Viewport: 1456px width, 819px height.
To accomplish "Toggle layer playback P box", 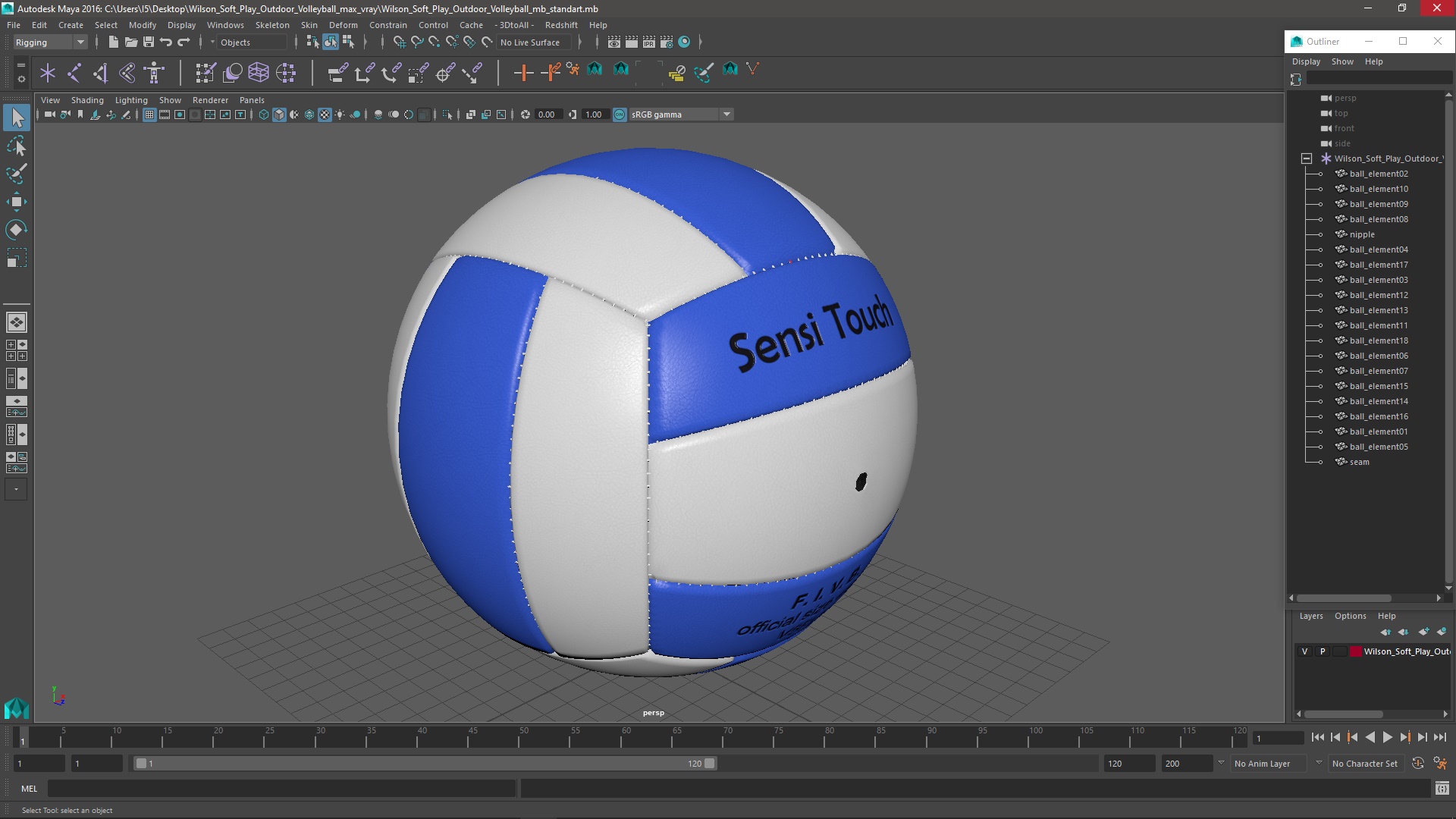I will (1323, 651).
